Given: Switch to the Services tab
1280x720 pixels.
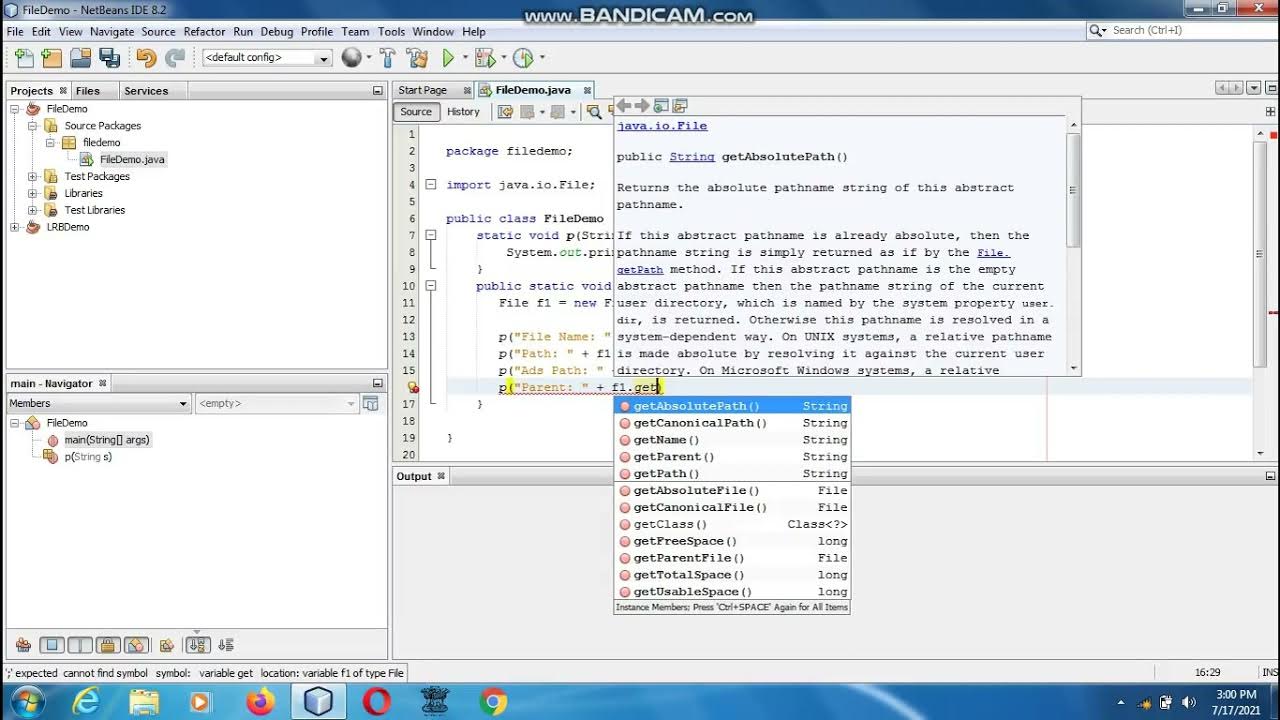Looking at the screenshot, I should (x=146, y=91).
